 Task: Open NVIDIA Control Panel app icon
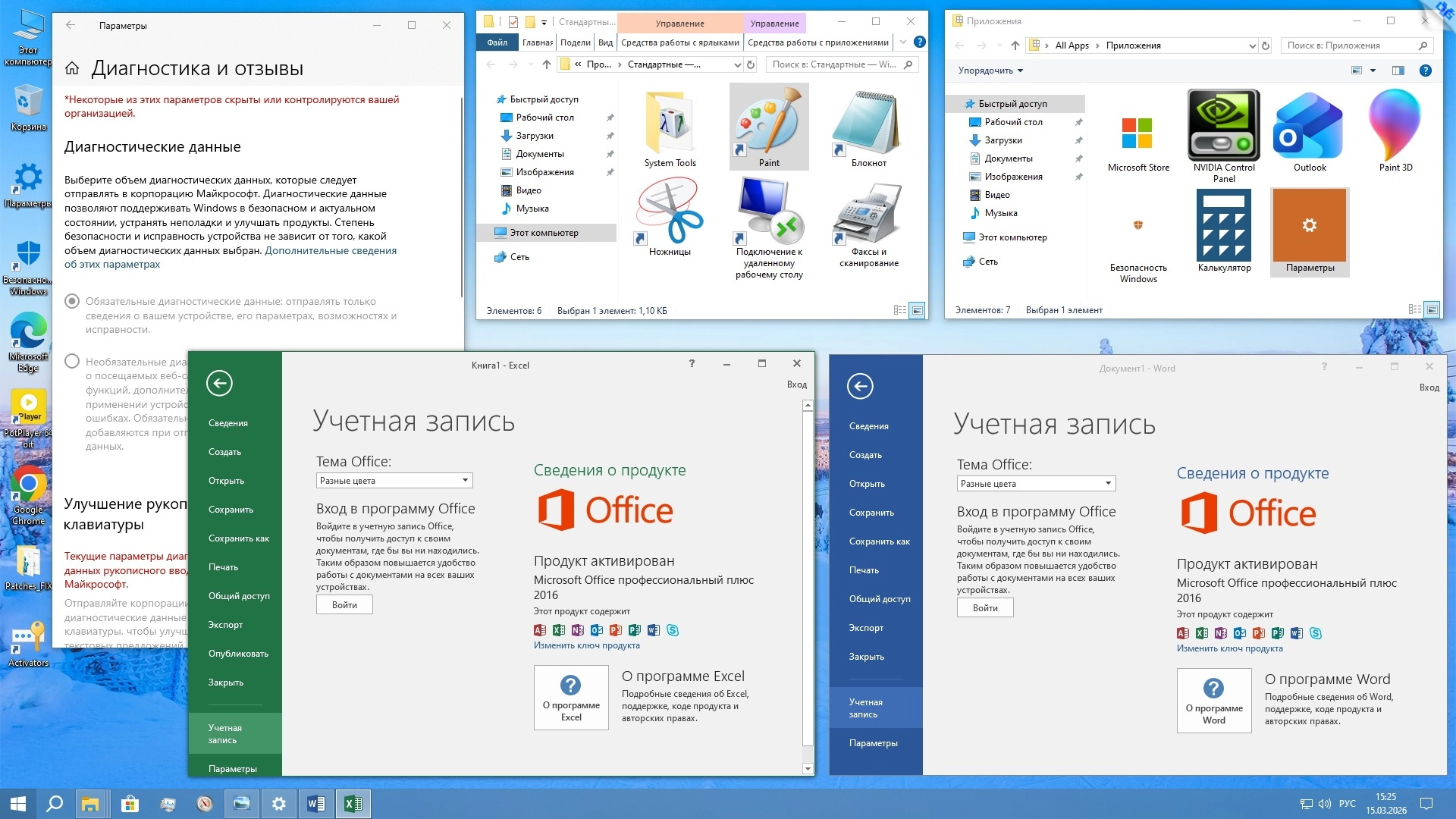(1223, 125)
